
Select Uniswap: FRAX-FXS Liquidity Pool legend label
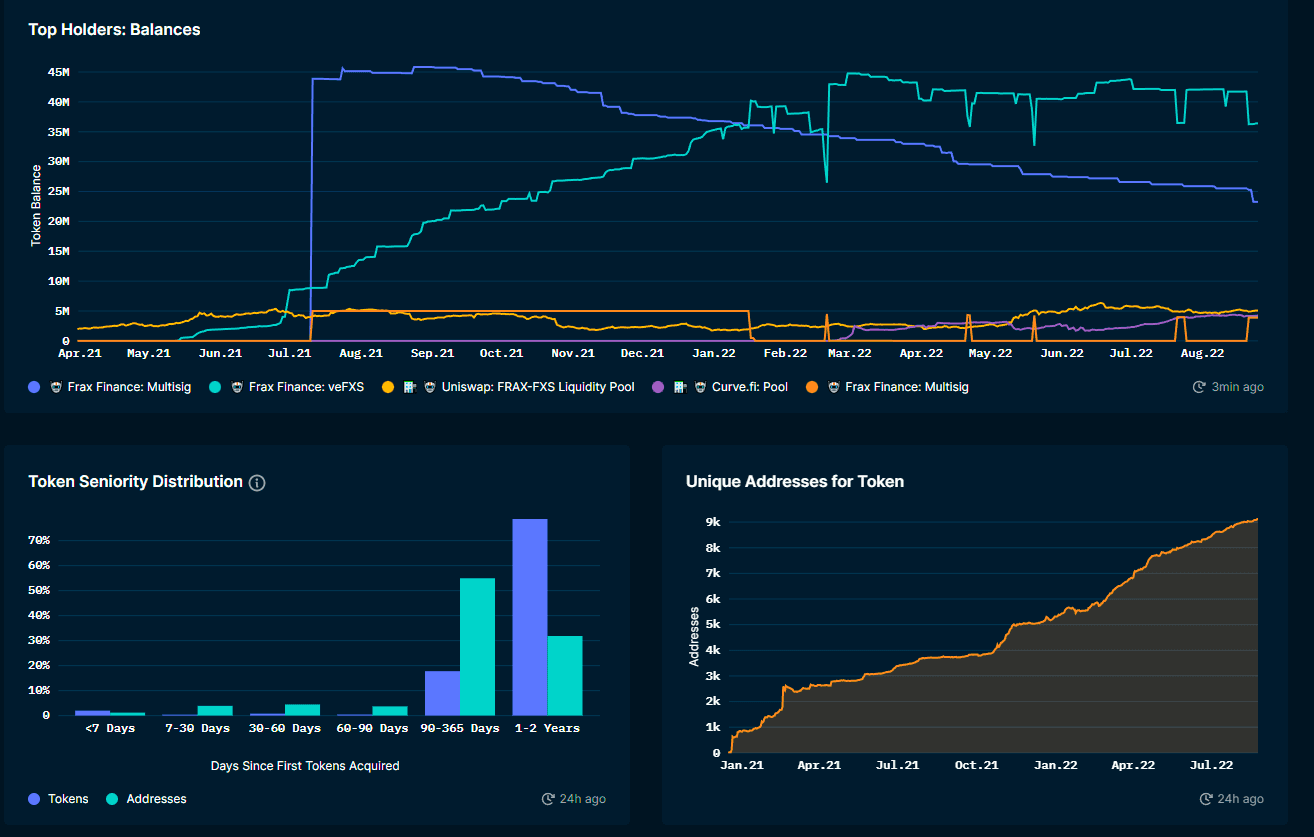(537, 387)
